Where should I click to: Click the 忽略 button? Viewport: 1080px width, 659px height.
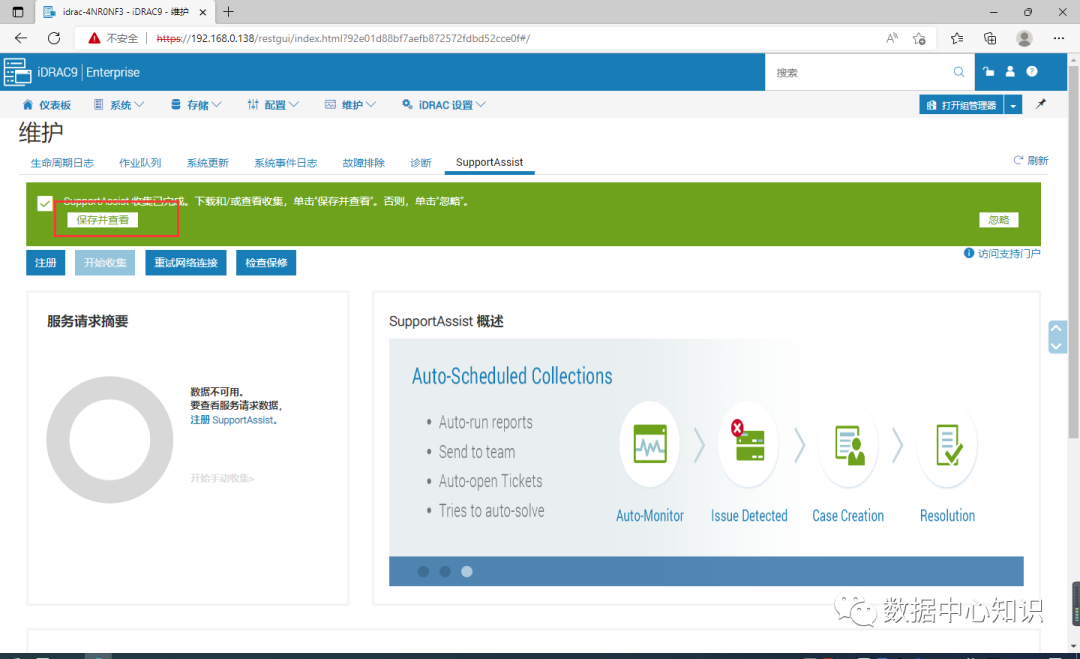[x=999, y=220]
